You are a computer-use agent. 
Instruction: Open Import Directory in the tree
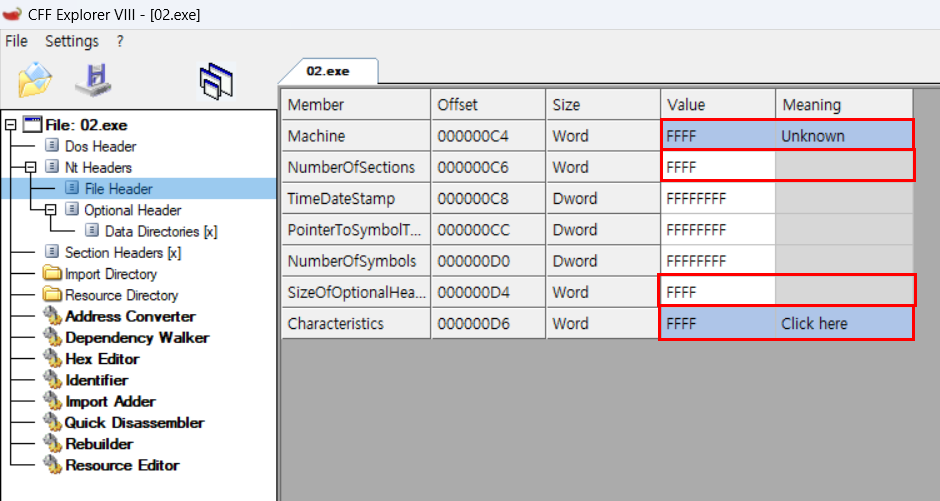tap(111, 274)
